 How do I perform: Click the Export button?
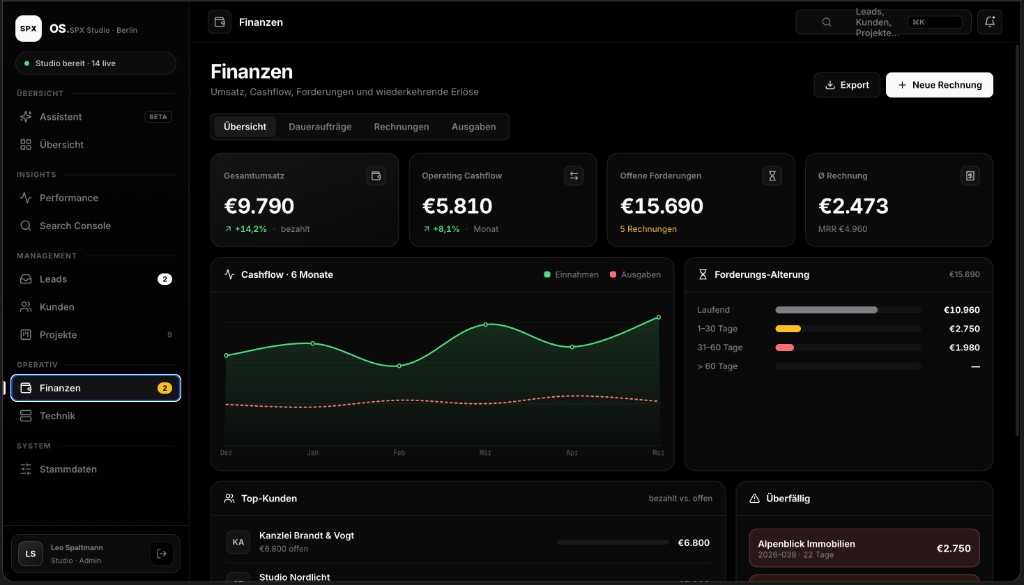pos(846,85)
